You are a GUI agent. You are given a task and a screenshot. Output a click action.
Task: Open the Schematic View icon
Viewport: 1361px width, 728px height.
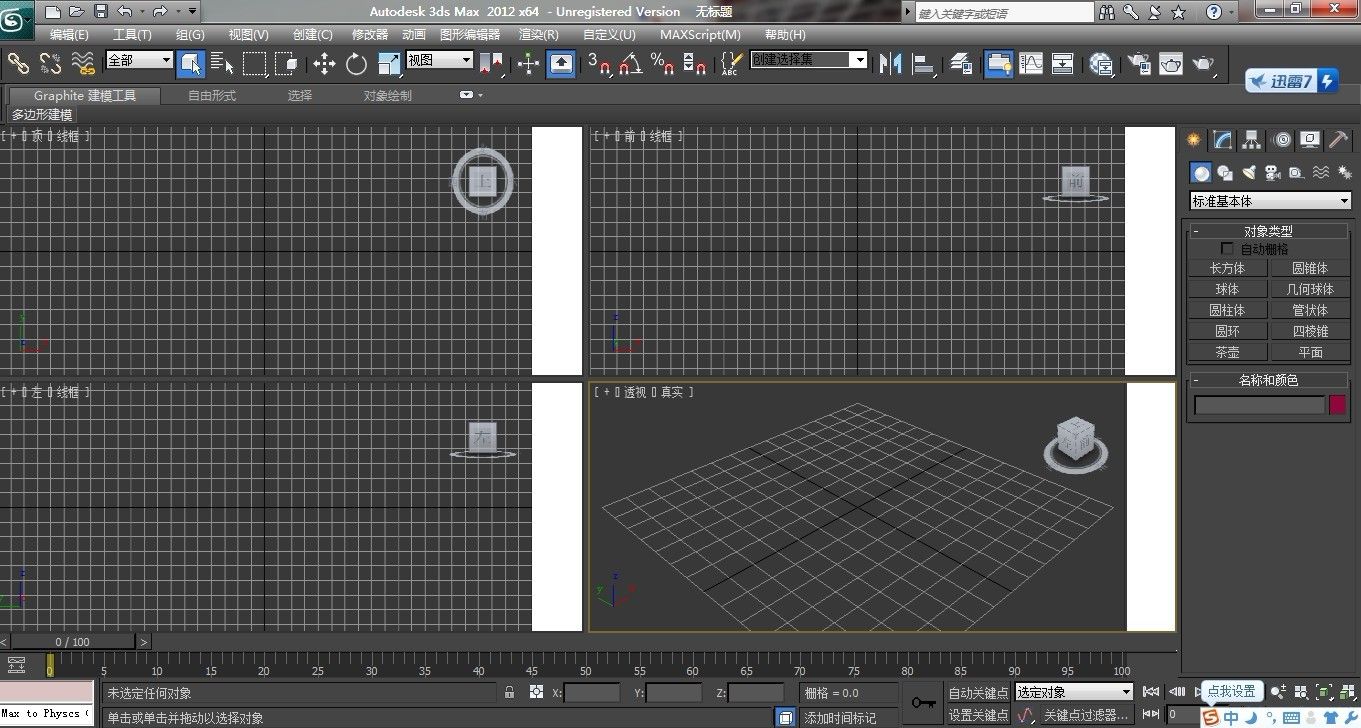click(1063, 63)
